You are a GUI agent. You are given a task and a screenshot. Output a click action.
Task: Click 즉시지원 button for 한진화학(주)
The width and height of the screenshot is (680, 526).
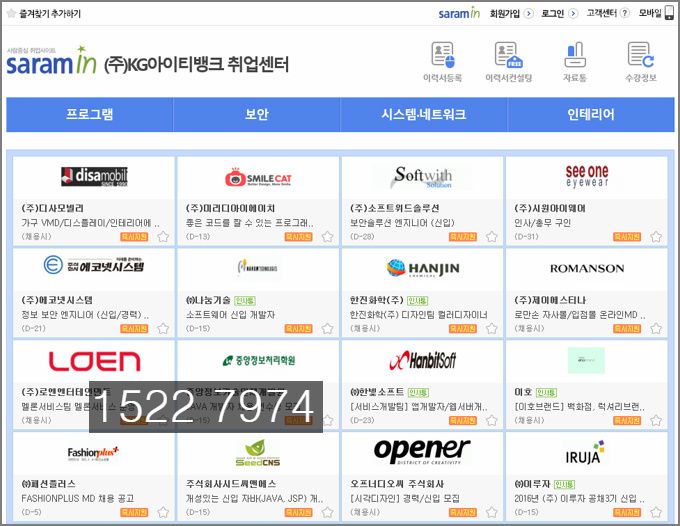point(463,329)
